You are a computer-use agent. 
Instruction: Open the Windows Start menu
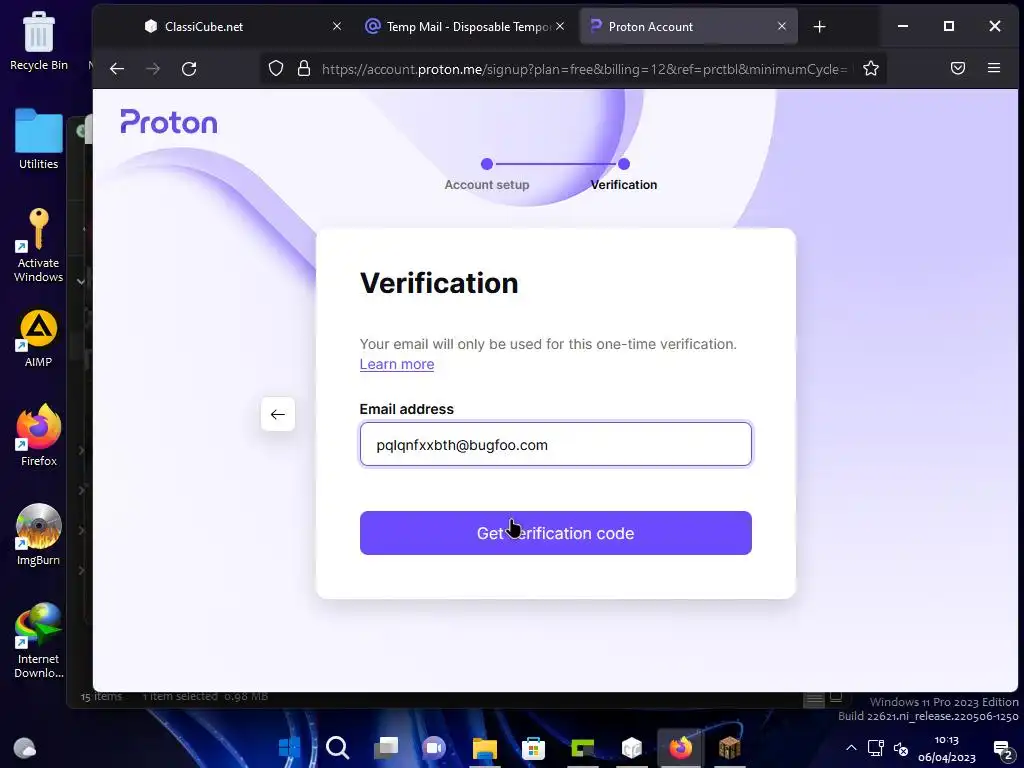[289, 747]
